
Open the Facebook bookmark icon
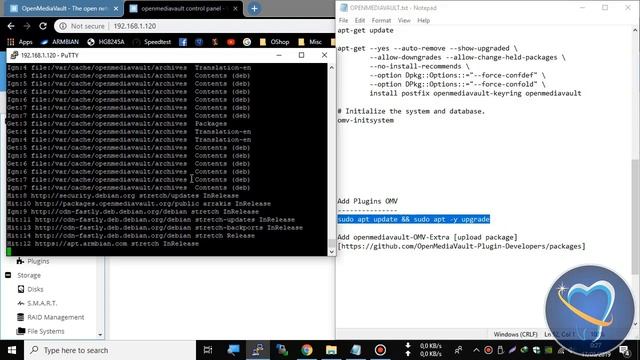click(183, 42)
